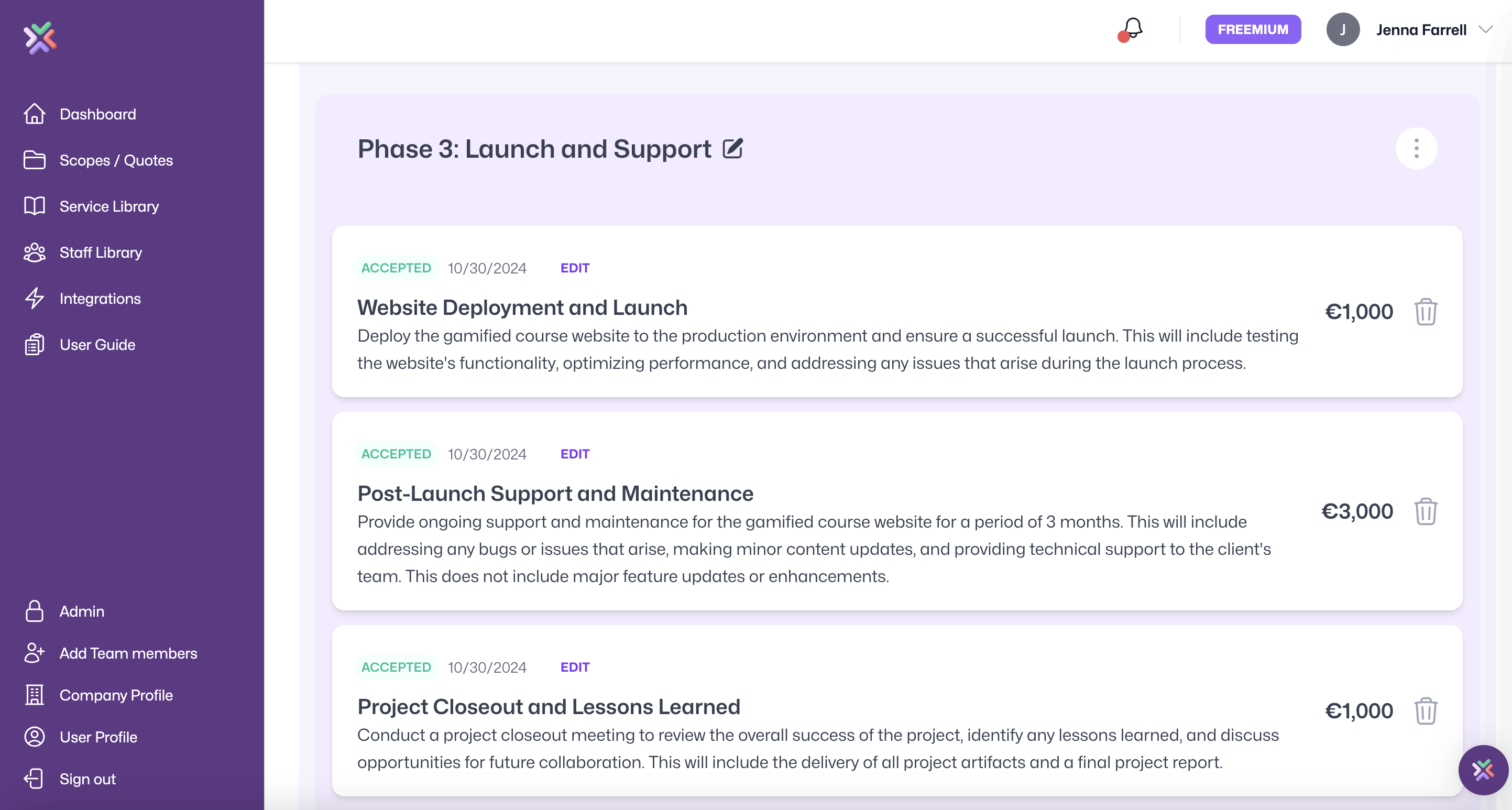
Task: Edit the Website Deployment and Launch entry
Action: [575, 268]
